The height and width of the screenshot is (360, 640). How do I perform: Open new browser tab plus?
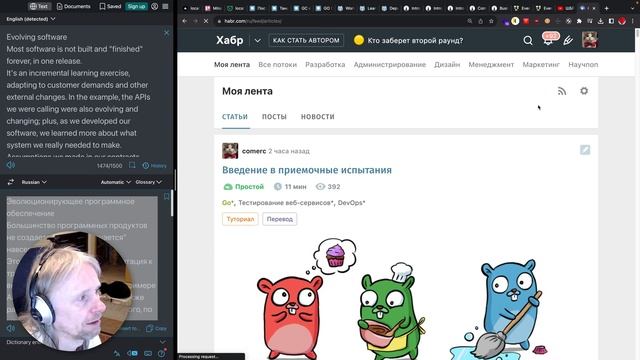coord(607,8)
